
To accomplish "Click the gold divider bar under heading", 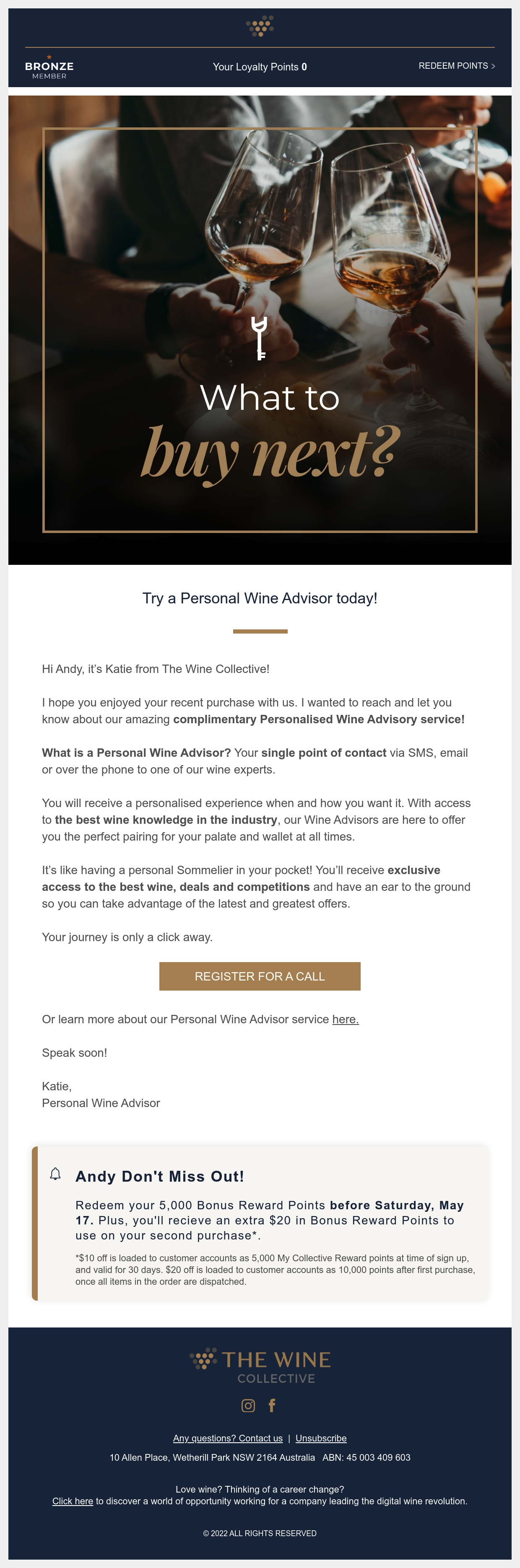I will point(260,631).
